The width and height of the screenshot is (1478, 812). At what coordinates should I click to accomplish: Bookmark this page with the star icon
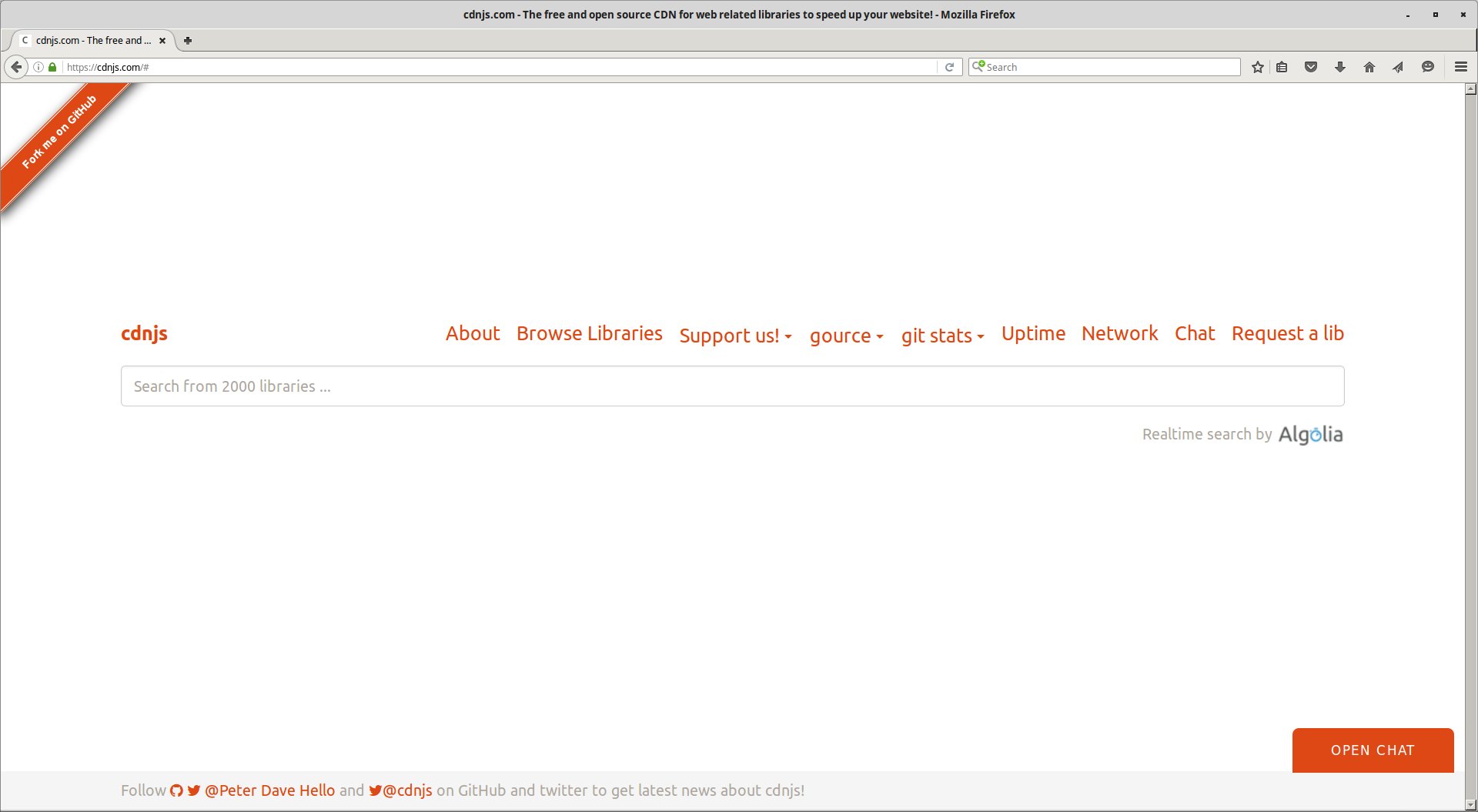(1258, 67)
